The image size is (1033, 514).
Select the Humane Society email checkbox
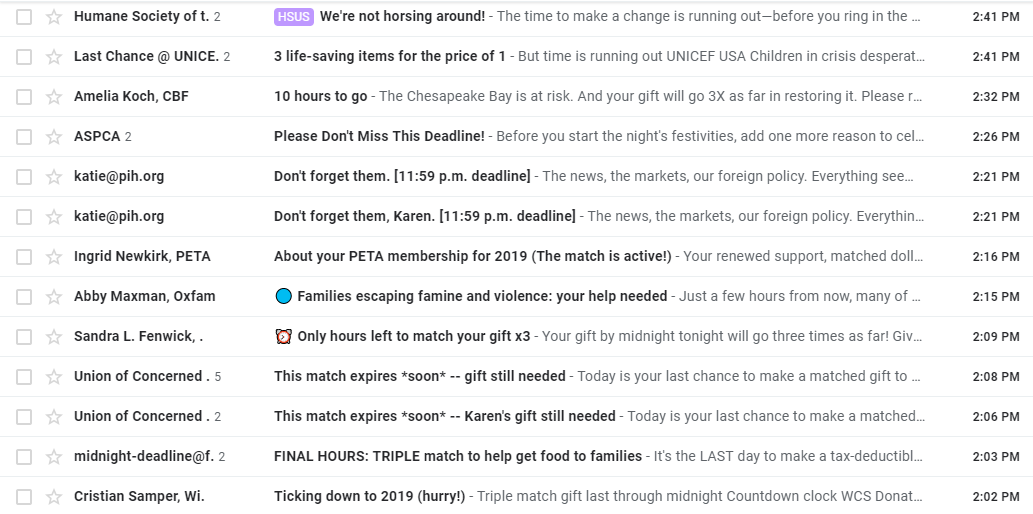tap(24, 16)
